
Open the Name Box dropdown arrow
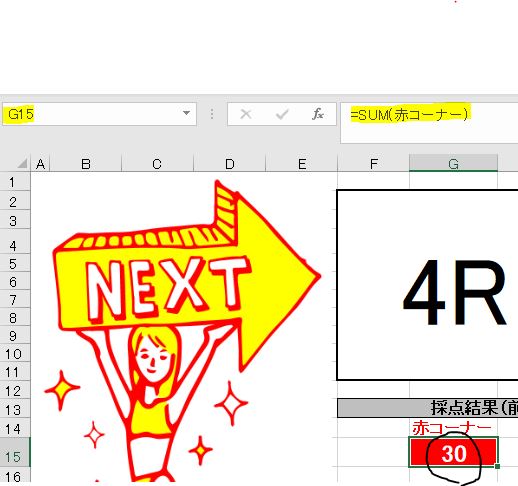pos(187,113)
